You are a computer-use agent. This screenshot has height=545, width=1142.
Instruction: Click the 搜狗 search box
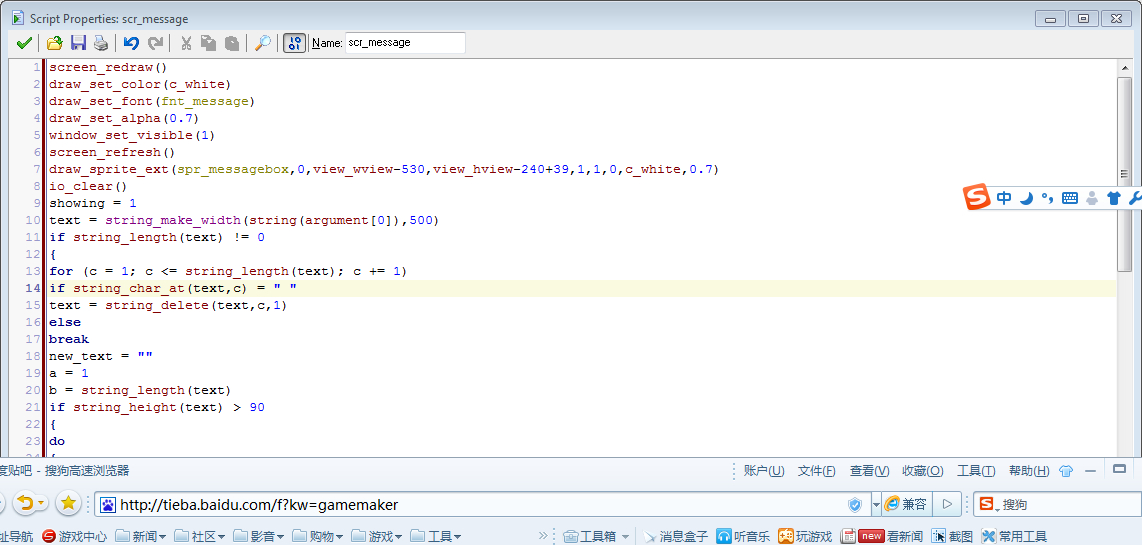click(1071, 504)
